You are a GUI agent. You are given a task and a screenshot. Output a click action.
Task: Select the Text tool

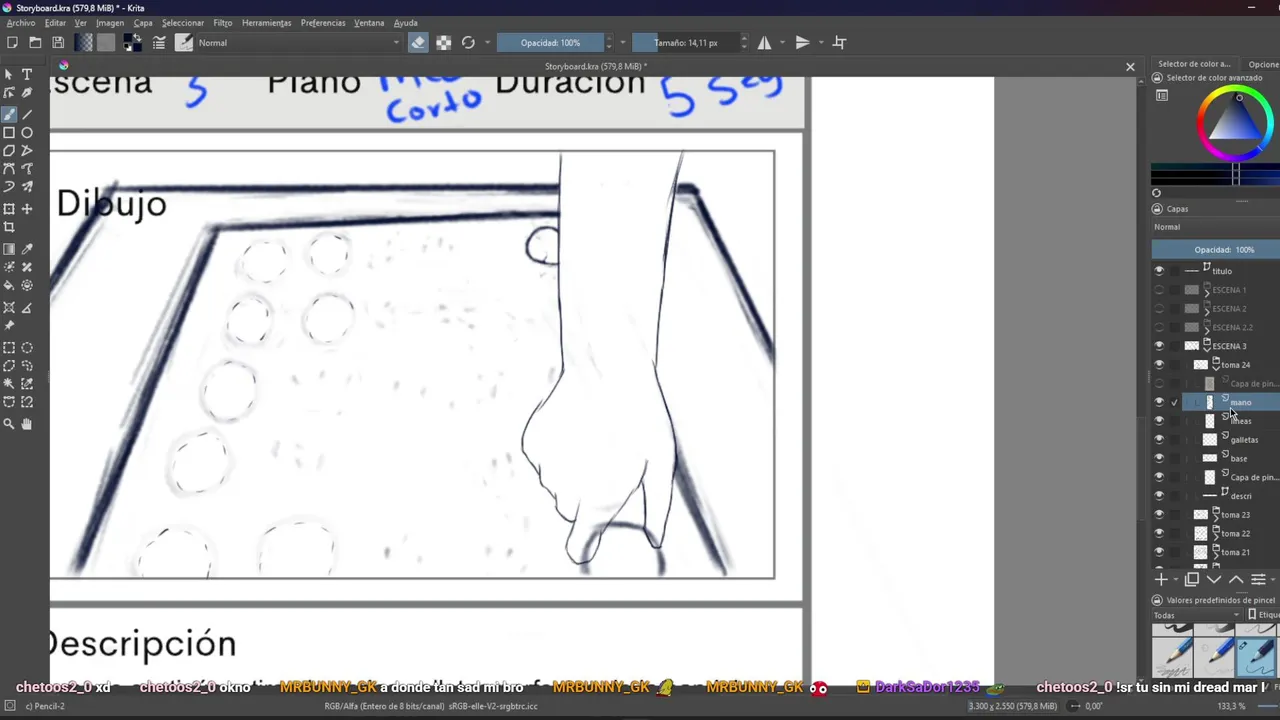(x=27, y=74)
